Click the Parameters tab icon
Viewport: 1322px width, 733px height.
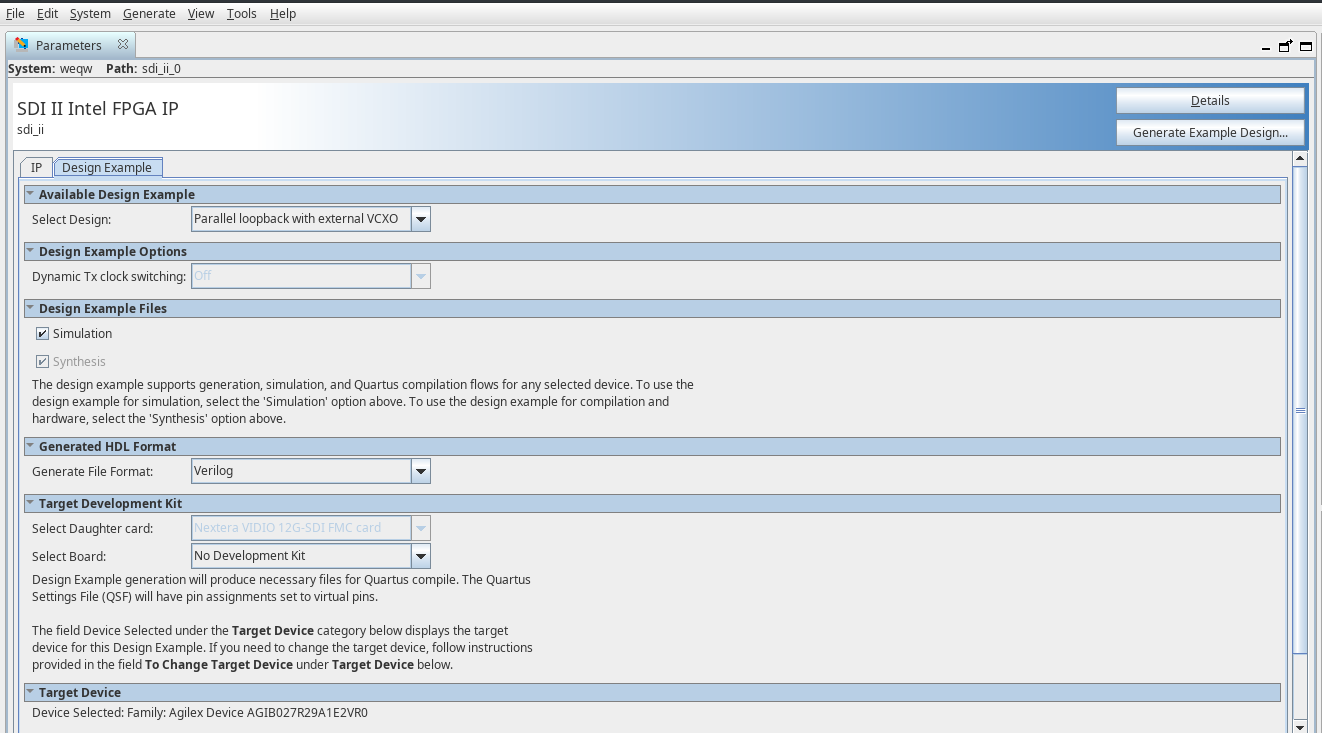[x=20, y=45]
